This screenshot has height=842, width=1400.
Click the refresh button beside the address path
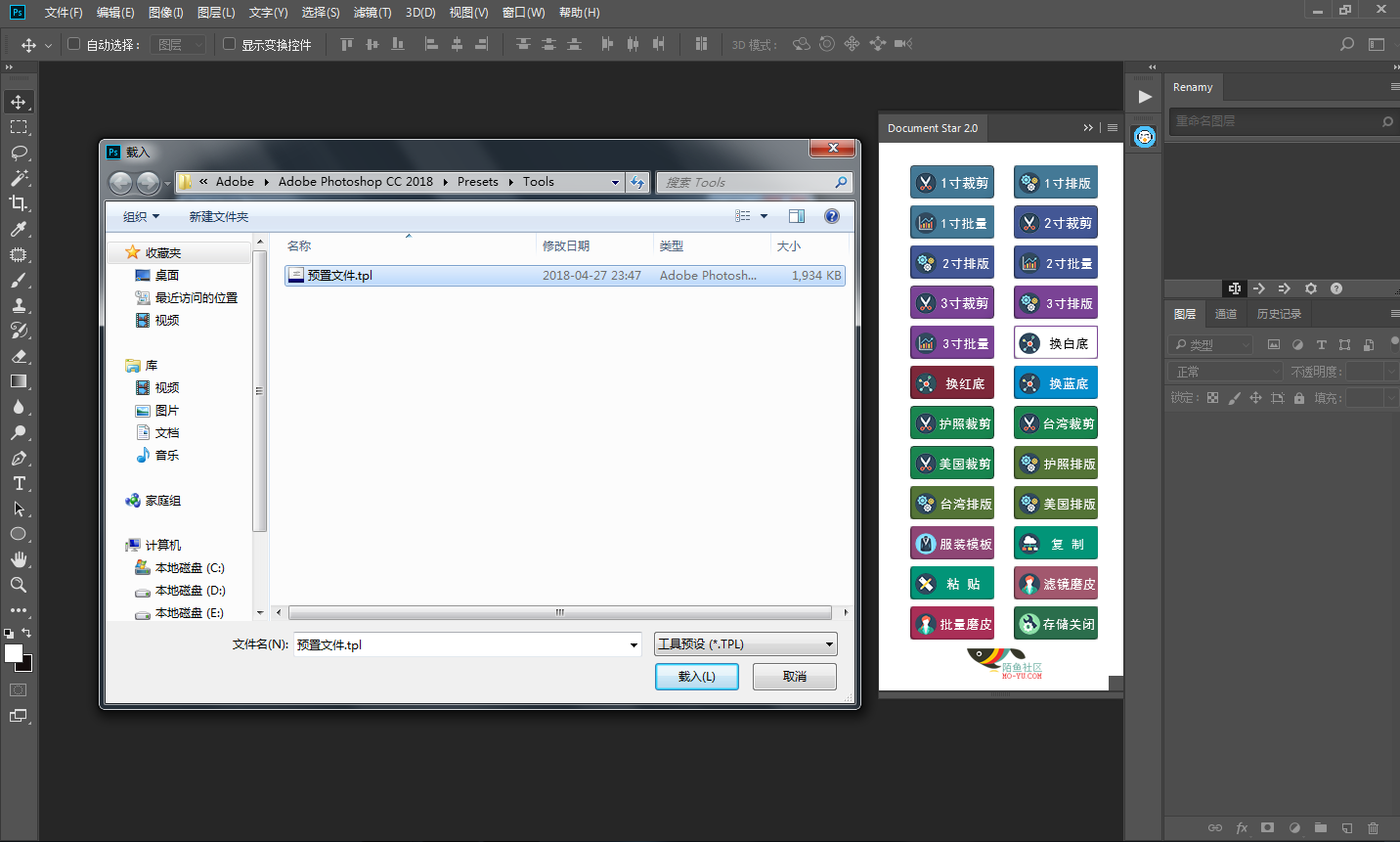637,183
